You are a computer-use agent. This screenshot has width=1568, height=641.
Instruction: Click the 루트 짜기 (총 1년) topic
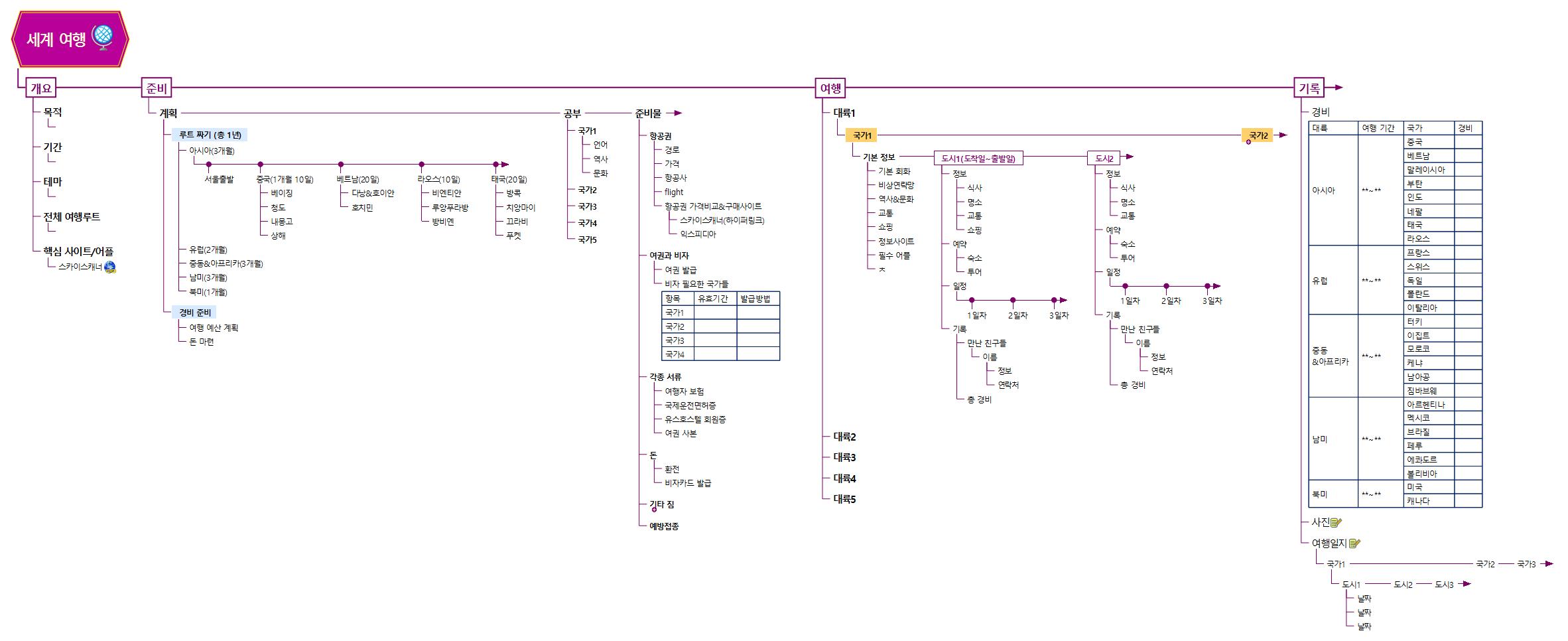[x=210, y=135]
